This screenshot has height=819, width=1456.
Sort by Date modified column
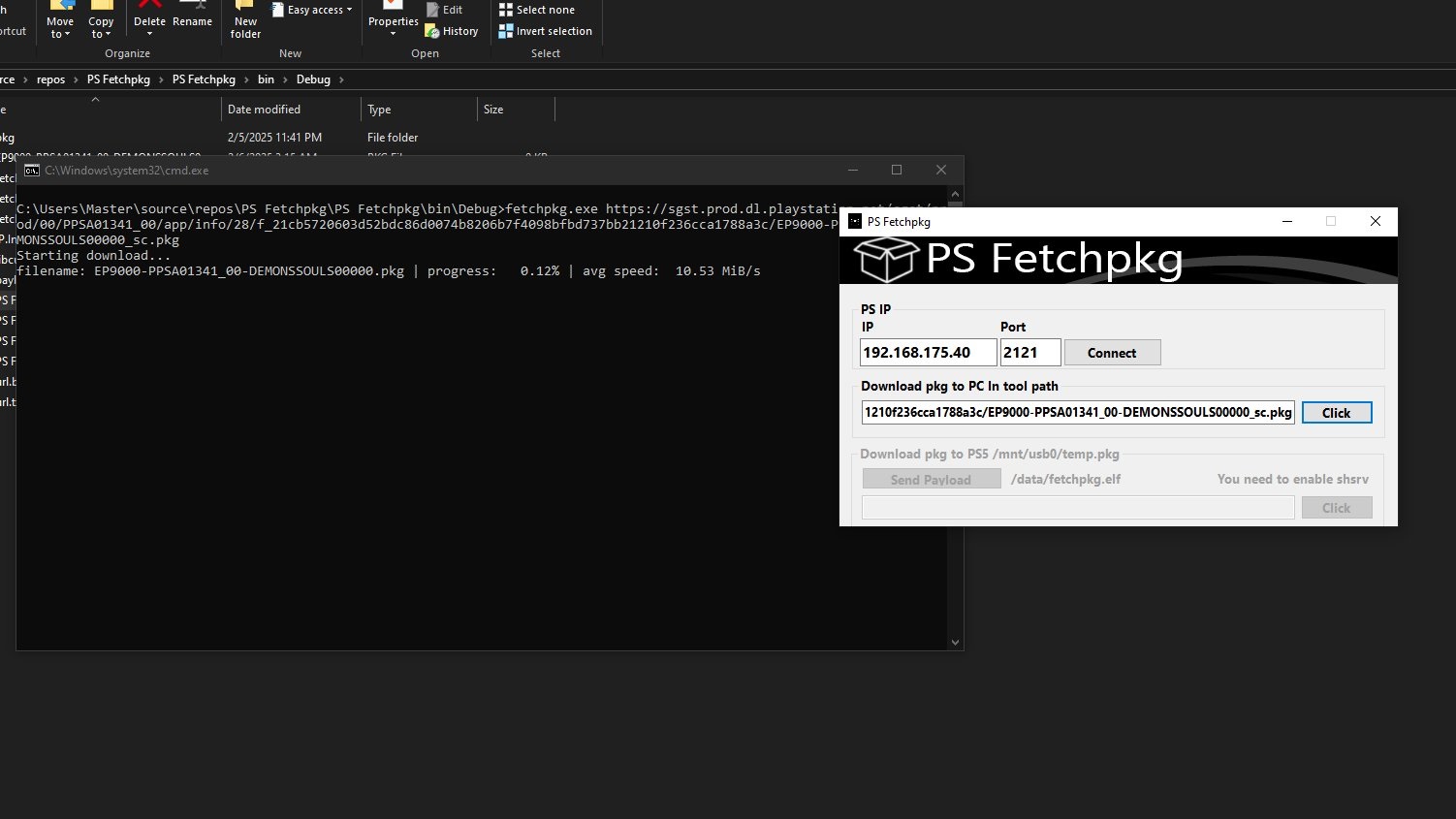coord(291,110)
